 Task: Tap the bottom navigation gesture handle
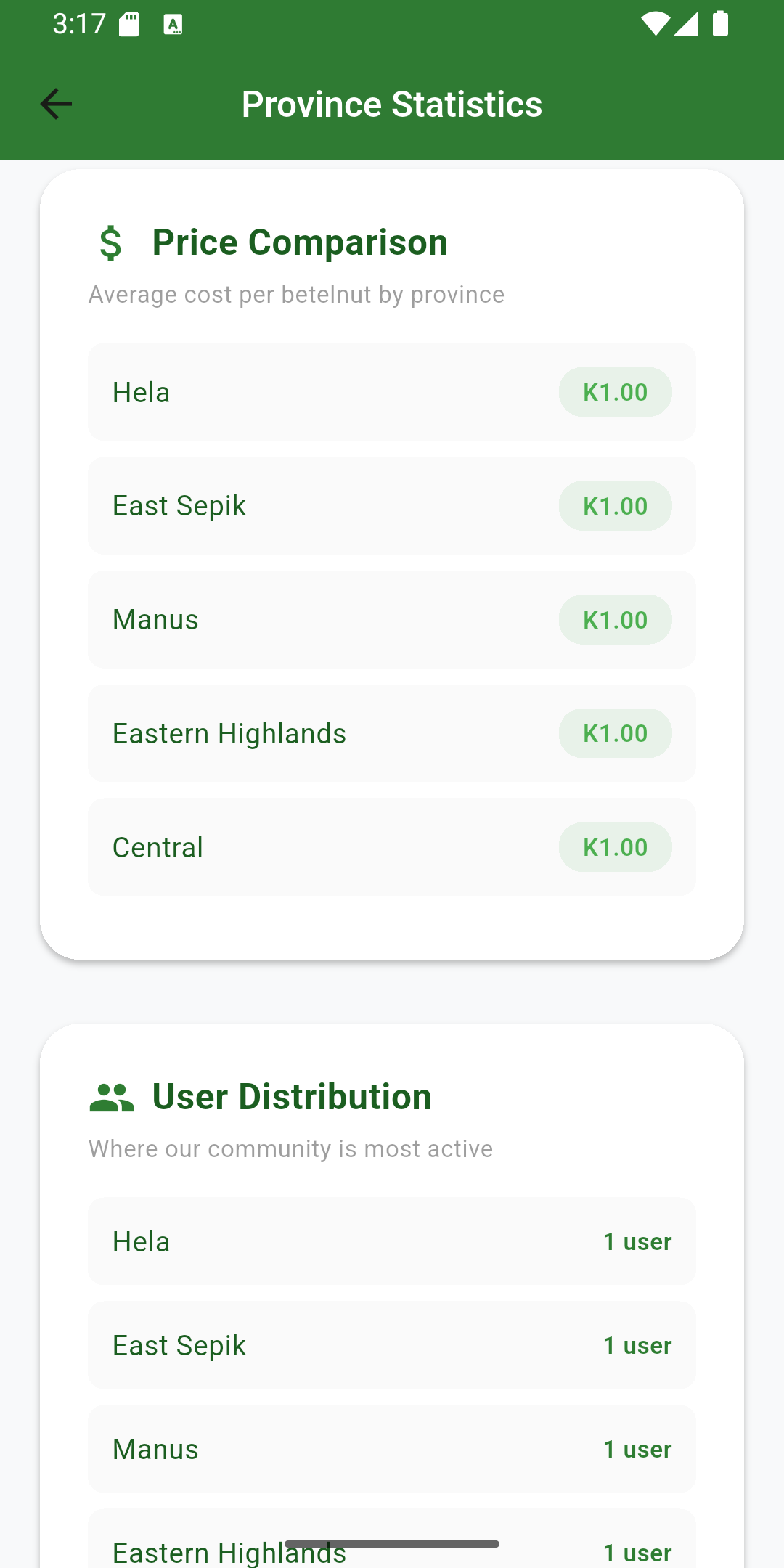click(x=392, y=1544)
